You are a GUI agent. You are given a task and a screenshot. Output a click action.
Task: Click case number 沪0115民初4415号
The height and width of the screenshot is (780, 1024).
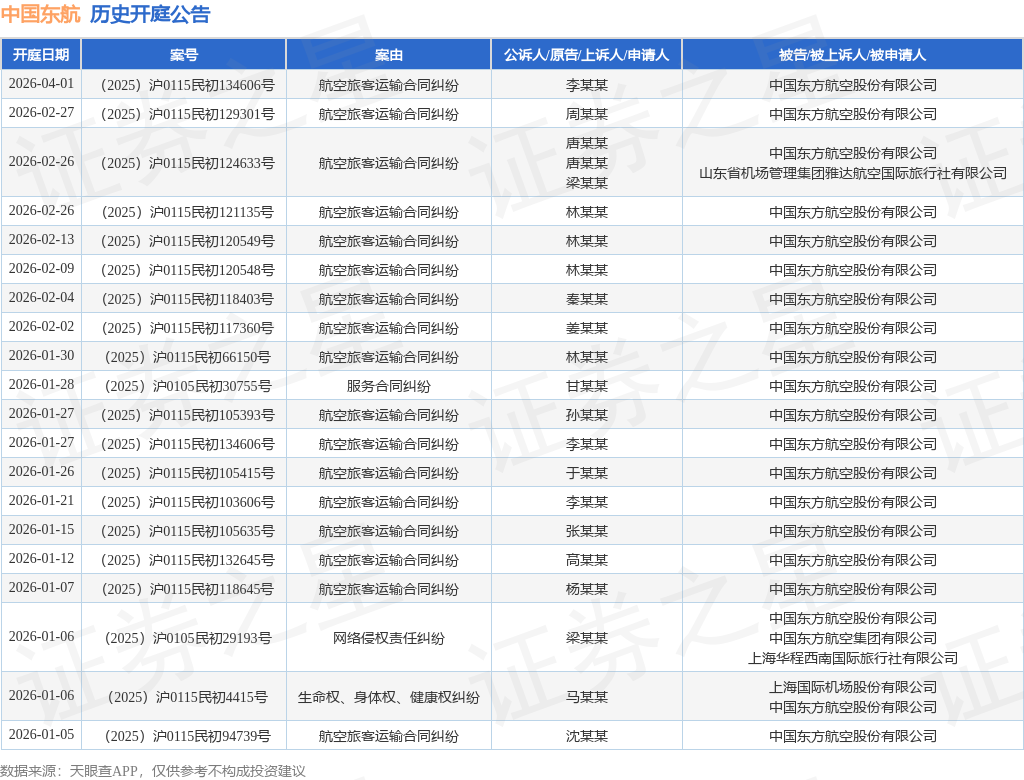187,698
